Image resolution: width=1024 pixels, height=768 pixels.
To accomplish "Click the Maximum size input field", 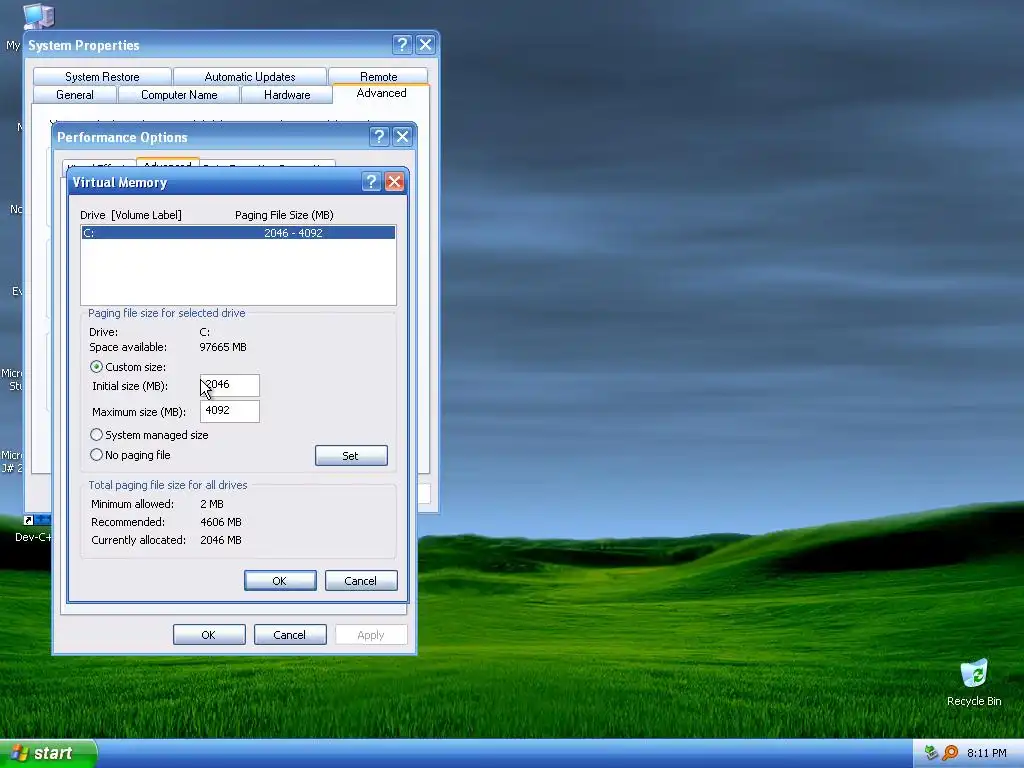I will [230, 411].
